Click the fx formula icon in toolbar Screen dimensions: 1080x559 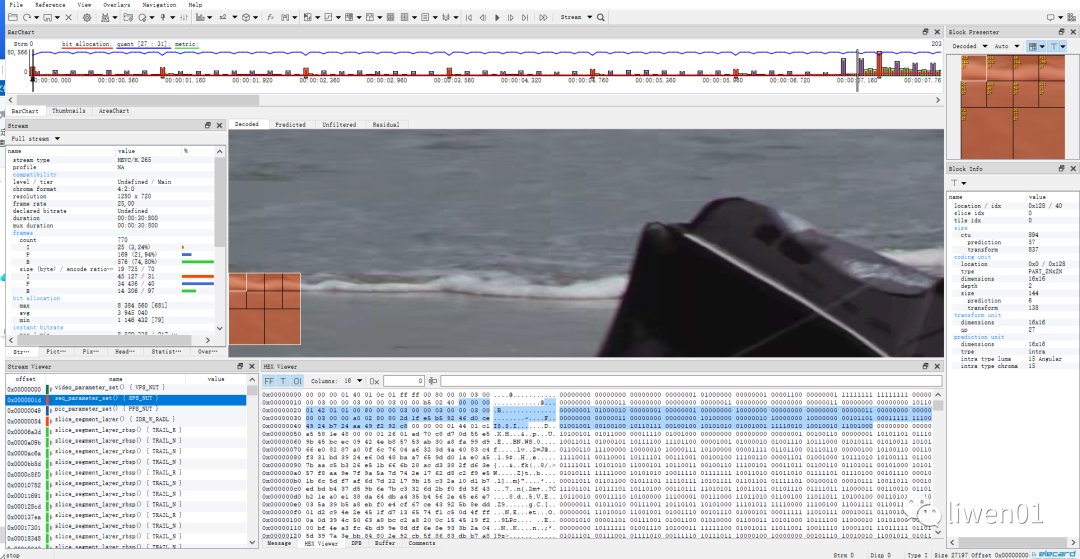pyautogui.click(x=270, y=17)
